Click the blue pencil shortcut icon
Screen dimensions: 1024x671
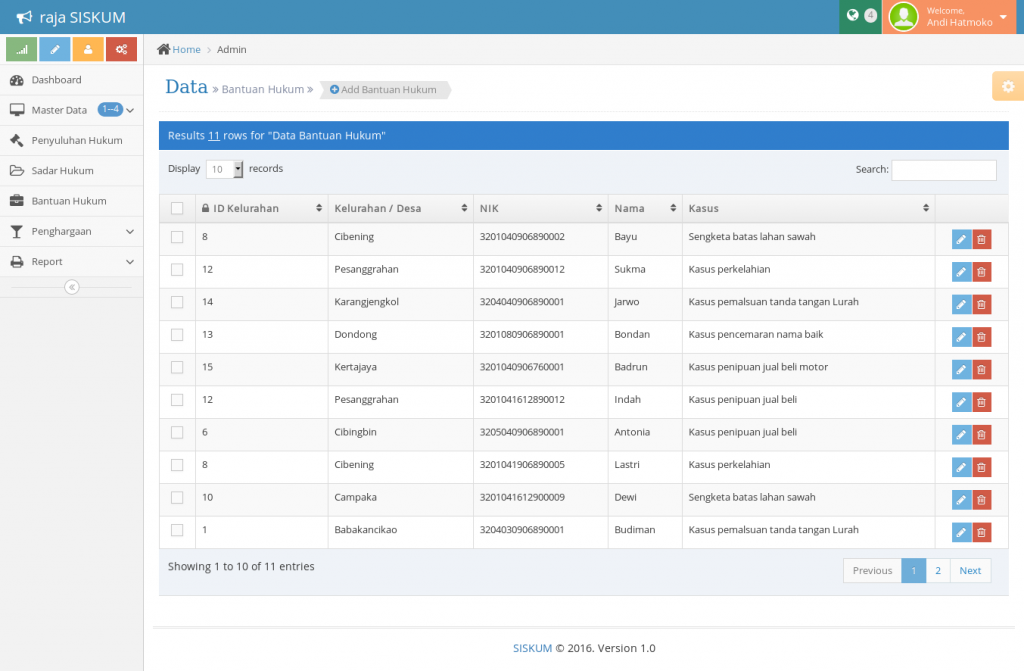click(x=55, y=49)
